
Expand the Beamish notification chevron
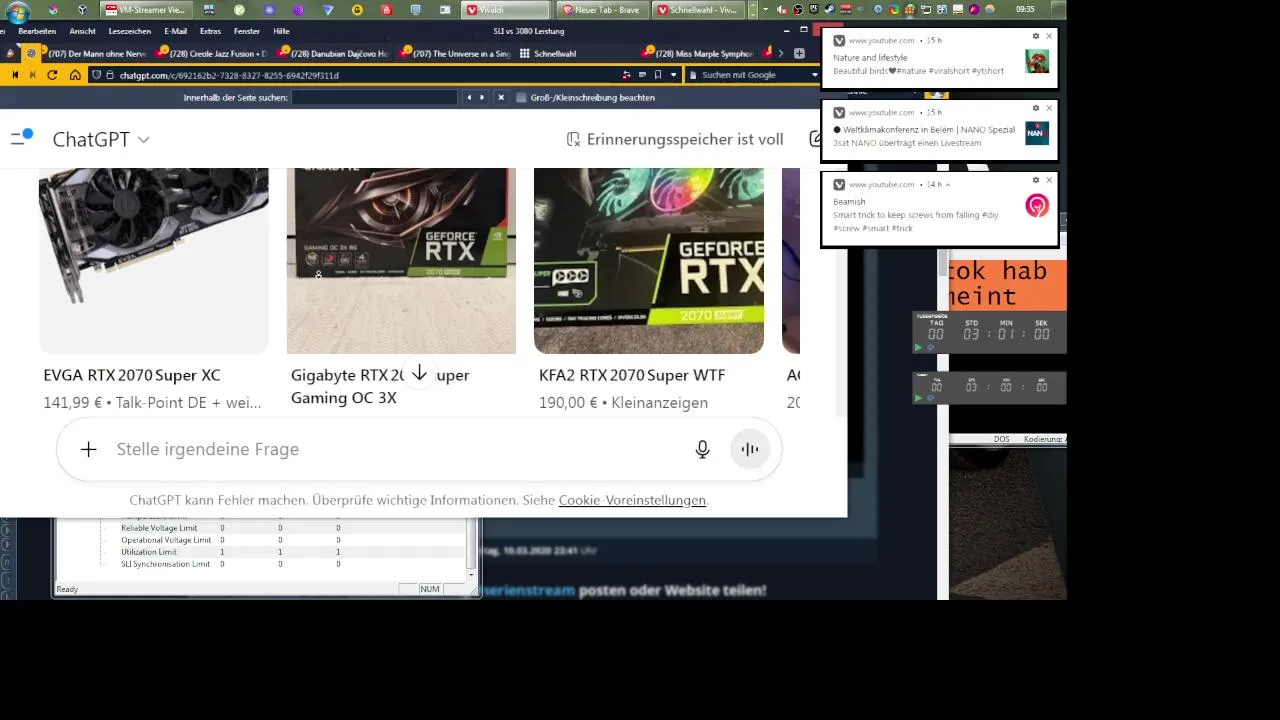pyautogui.click(x=948, y=185)
